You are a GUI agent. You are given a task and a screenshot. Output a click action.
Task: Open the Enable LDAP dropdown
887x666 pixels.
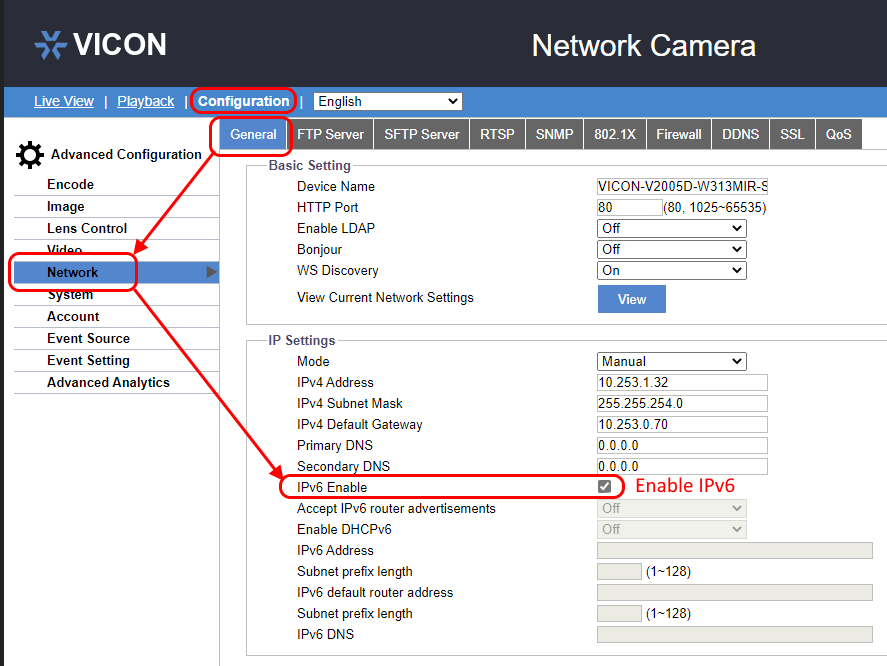671,228
